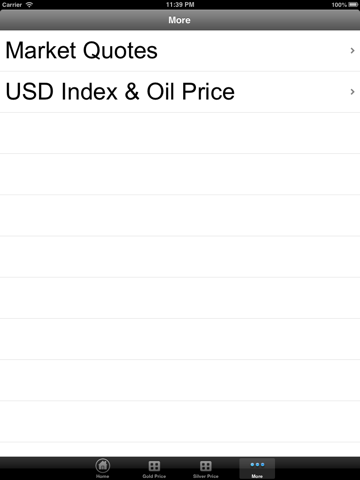Tap the battery icon in status bar
This screenshot has height=480, width=360.
coord(353,5)
